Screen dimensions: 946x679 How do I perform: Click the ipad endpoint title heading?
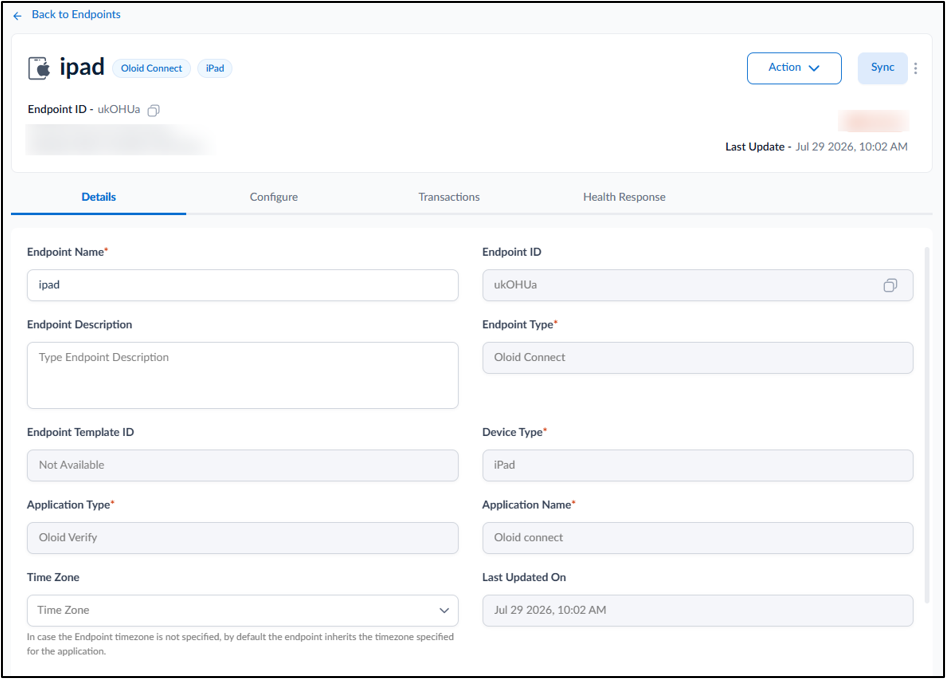click(82, 67)
